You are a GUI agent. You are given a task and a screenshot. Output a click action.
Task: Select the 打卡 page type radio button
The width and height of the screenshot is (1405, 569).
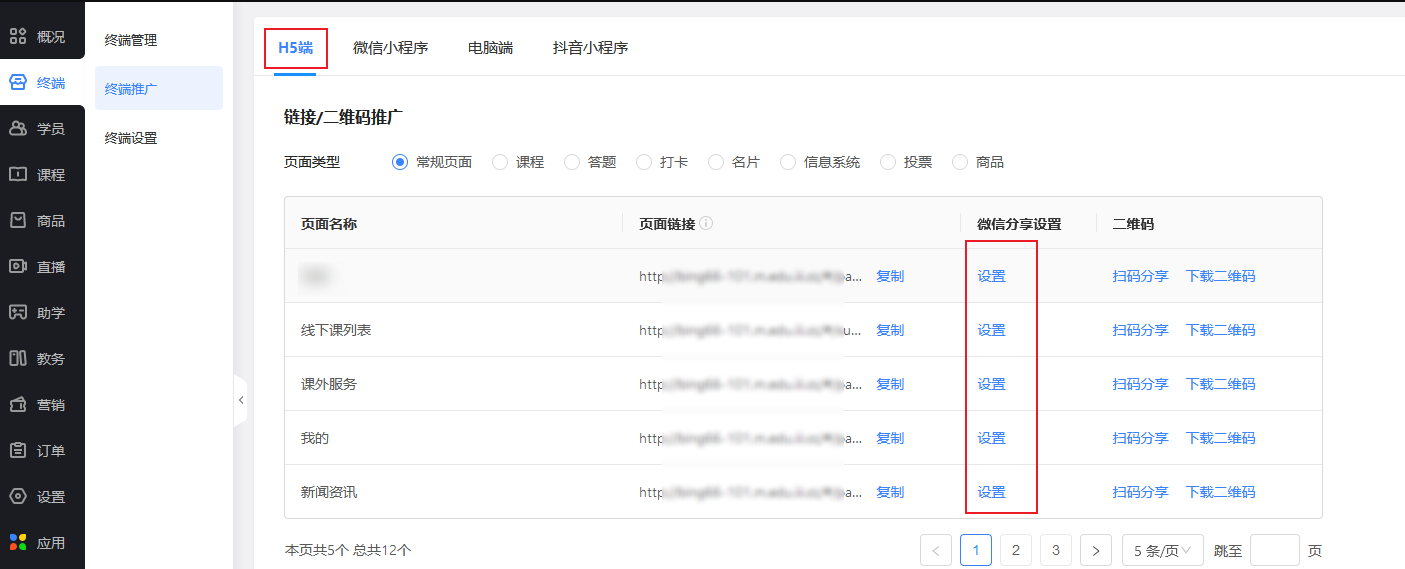(x=644, y=162)
